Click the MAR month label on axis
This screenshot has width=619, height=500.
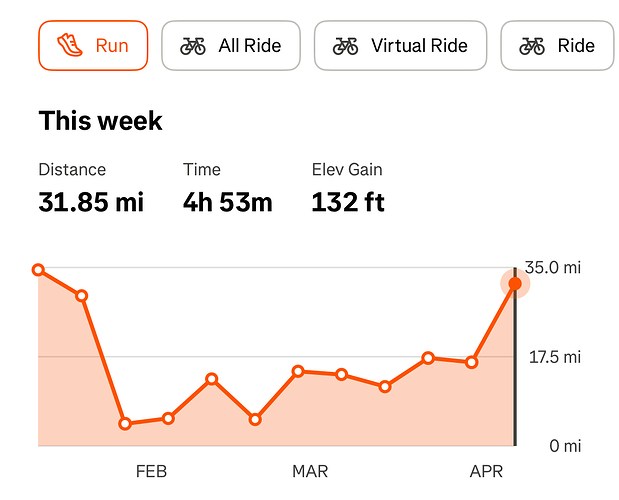(310, 471)
